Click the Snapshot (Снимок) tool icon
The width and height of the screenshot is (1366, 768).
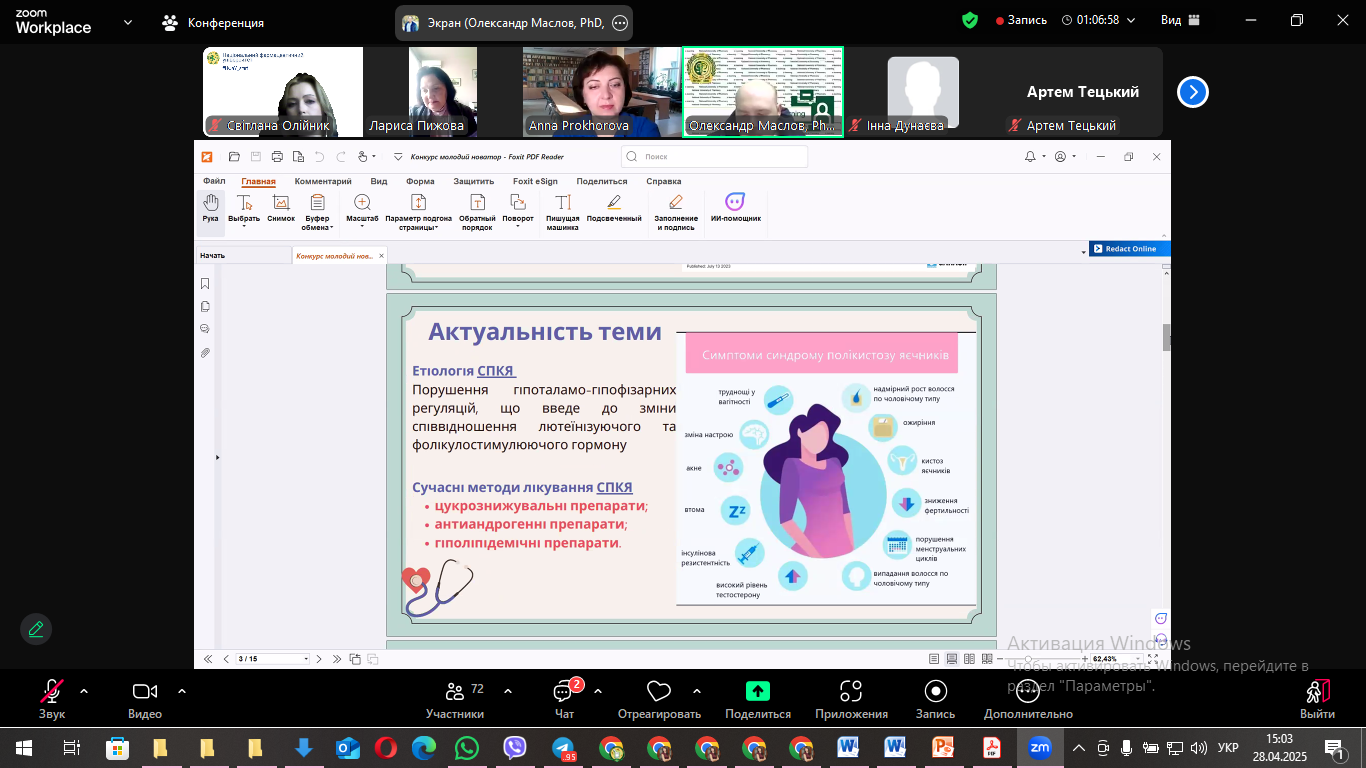pyautogui.click(x=281, y=203)
